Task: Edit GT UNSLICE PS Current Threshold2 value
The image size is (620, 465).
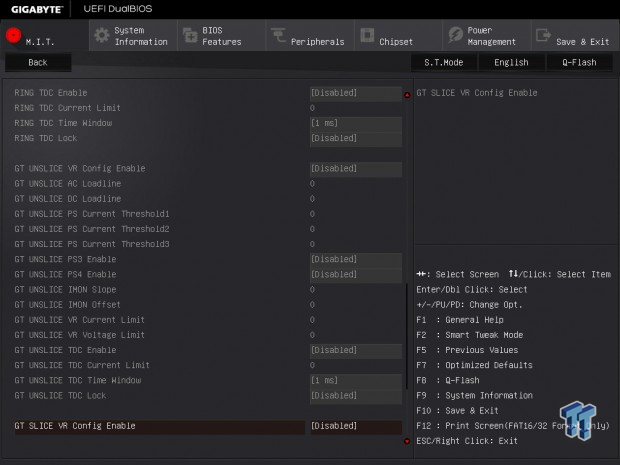Action: coord(312,229)
